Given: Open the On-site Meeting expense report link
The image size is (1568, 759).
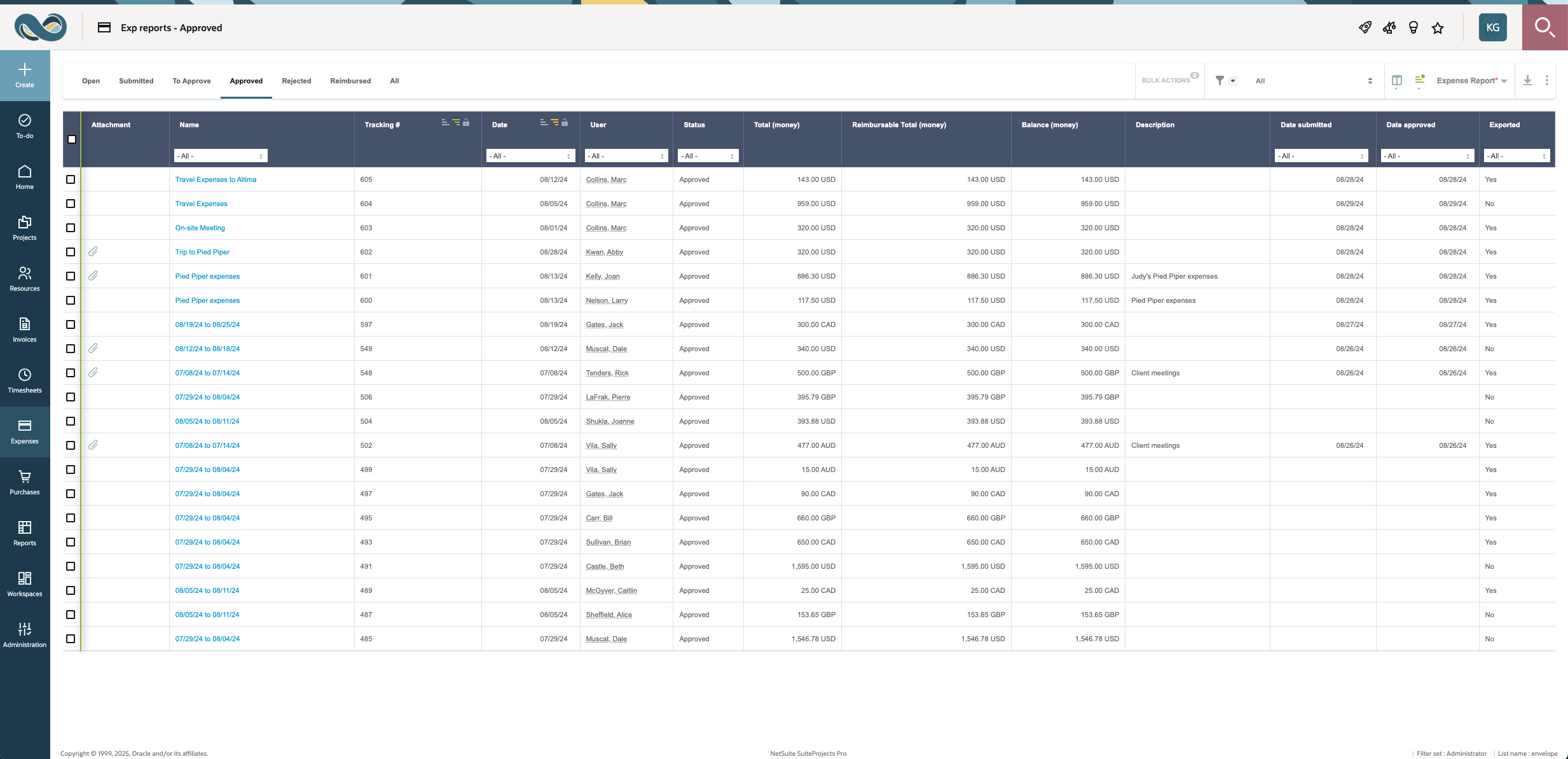Looking at the screenshot, I should (x=200, y=228).
